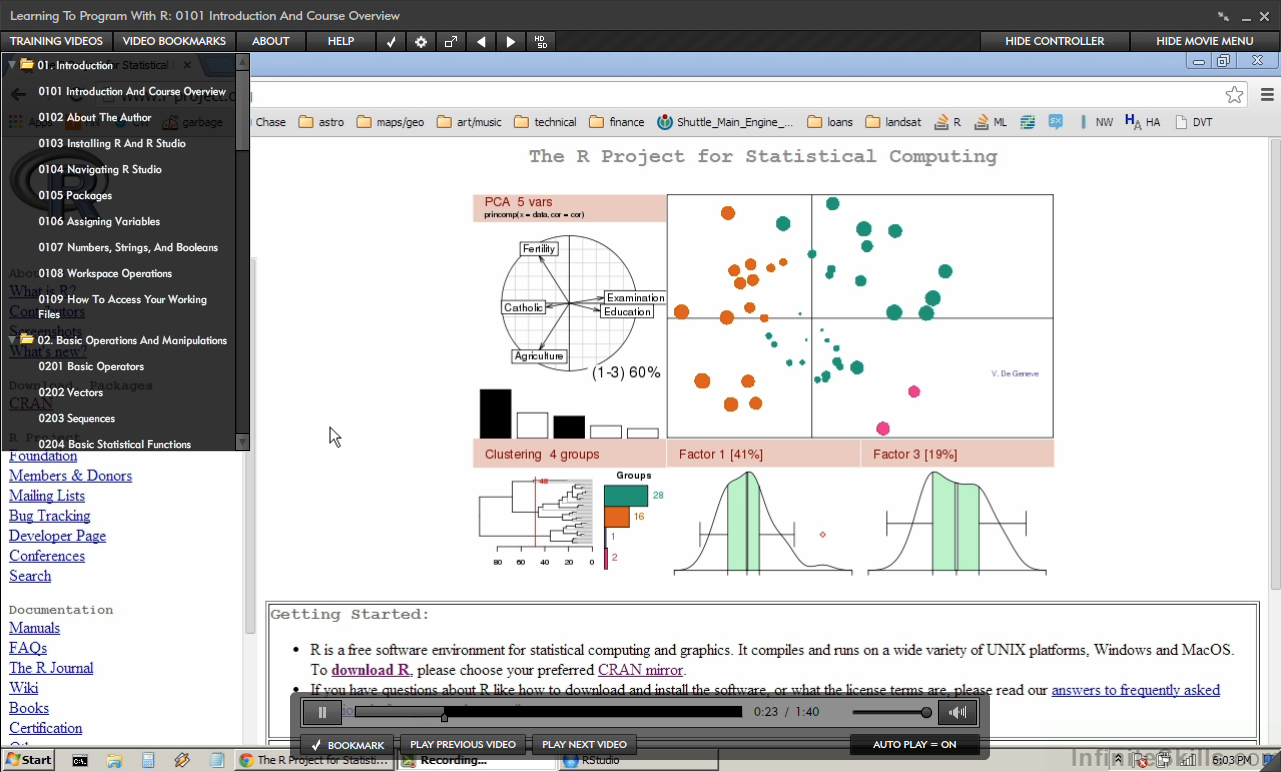Open The R Journal link
The image size is (1281, 772).
coord(51,668)
